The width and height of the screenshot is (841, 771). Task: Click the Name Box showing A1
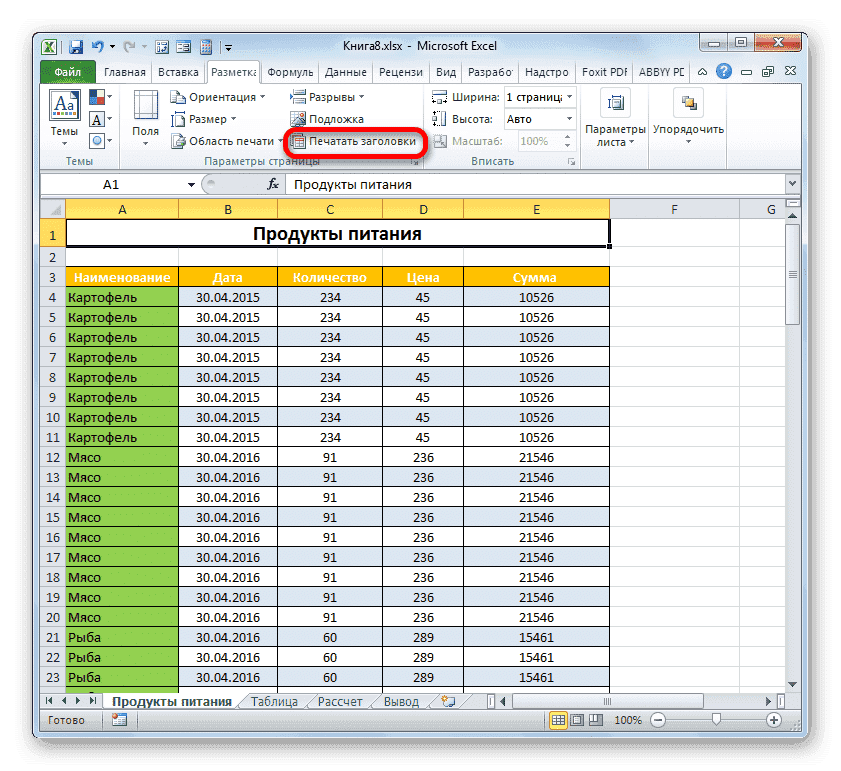point(110,183)
